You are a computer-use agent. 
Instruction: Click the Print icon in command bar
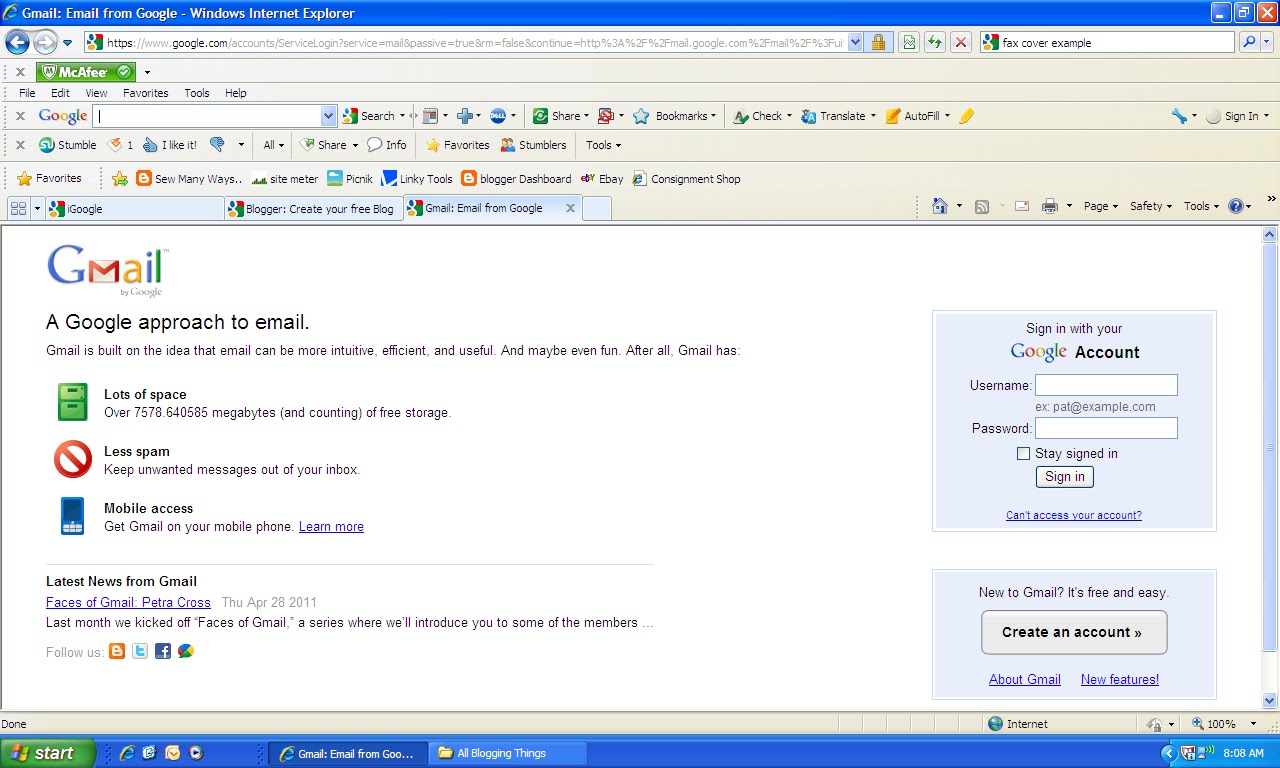coord(1050,206)
